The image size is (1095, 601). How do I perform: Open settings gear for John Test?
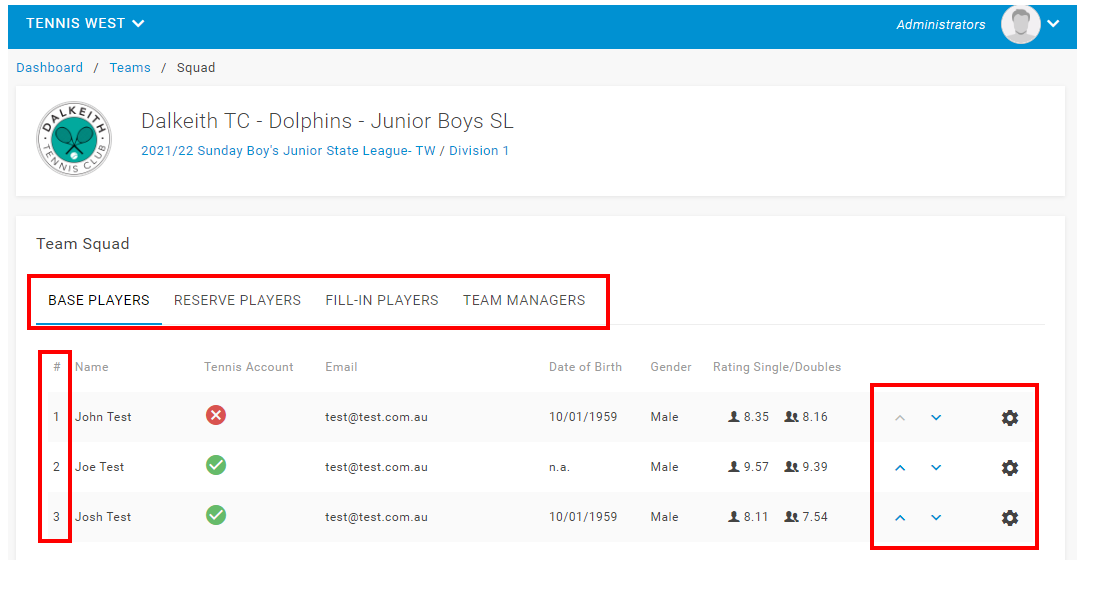point(1009,417)
